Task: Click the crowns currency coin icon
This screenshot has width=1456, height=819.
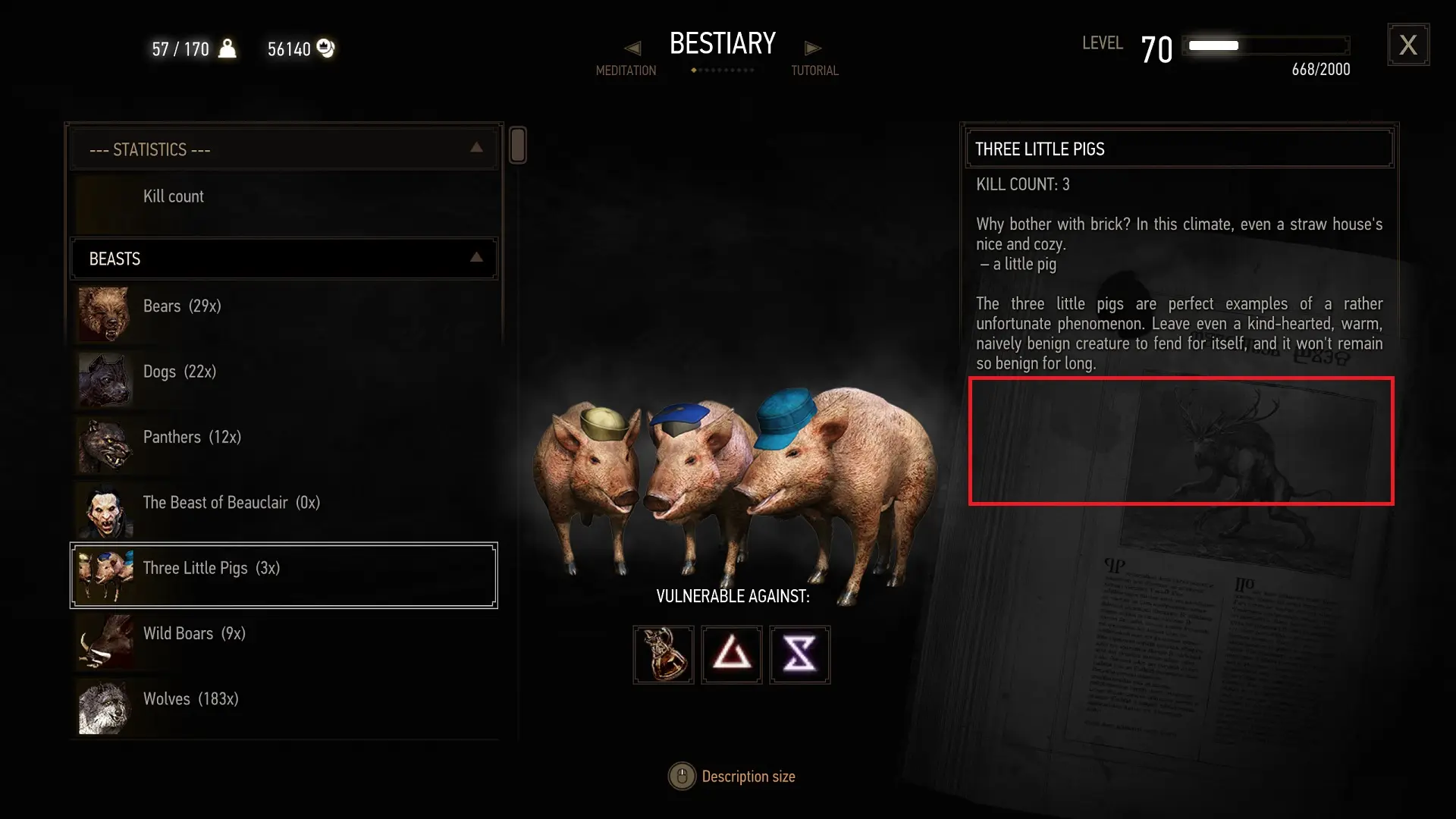Action: tap(325, 49)
